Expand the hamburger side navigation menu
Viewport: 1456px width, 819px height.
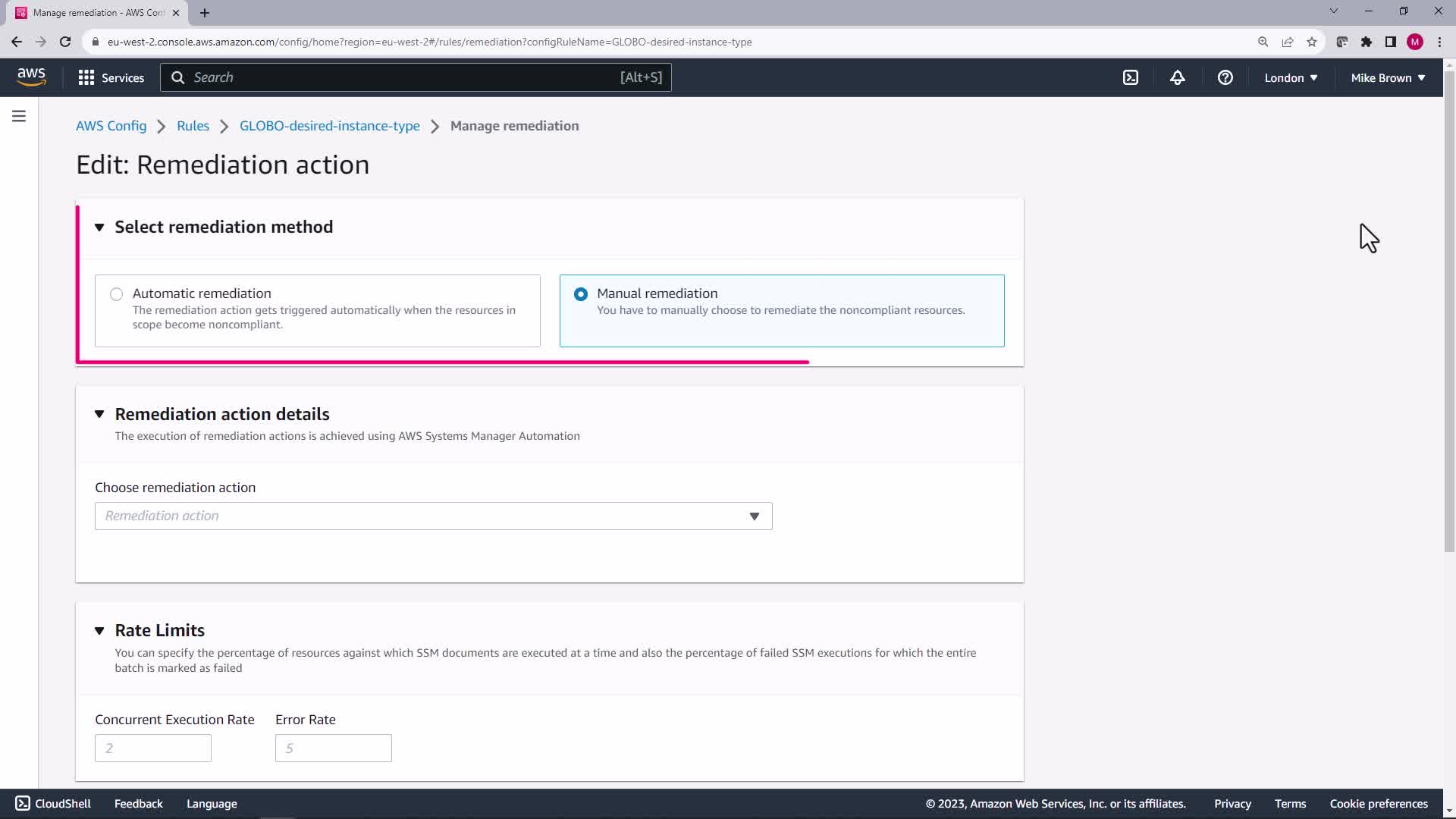pyautogui.click(x=19, y=116)
